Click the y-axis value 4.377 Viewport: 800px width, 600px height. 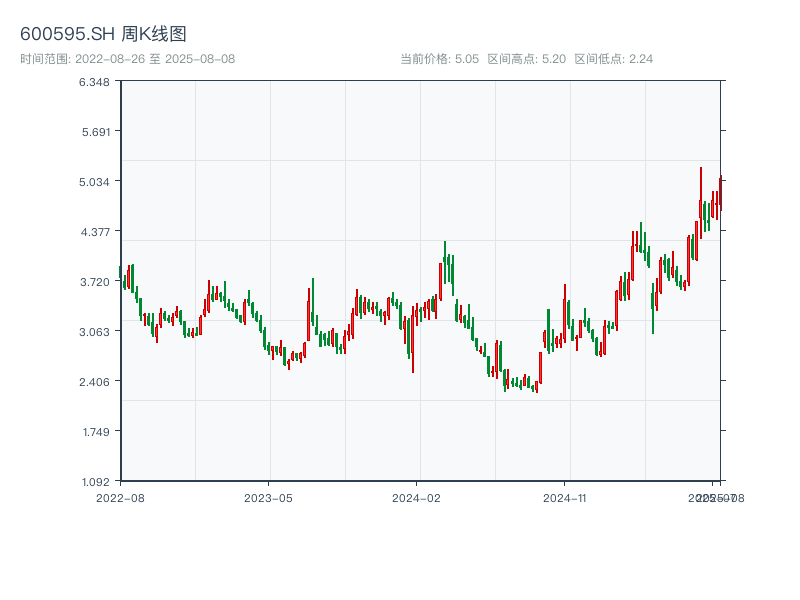pos(95,232)
